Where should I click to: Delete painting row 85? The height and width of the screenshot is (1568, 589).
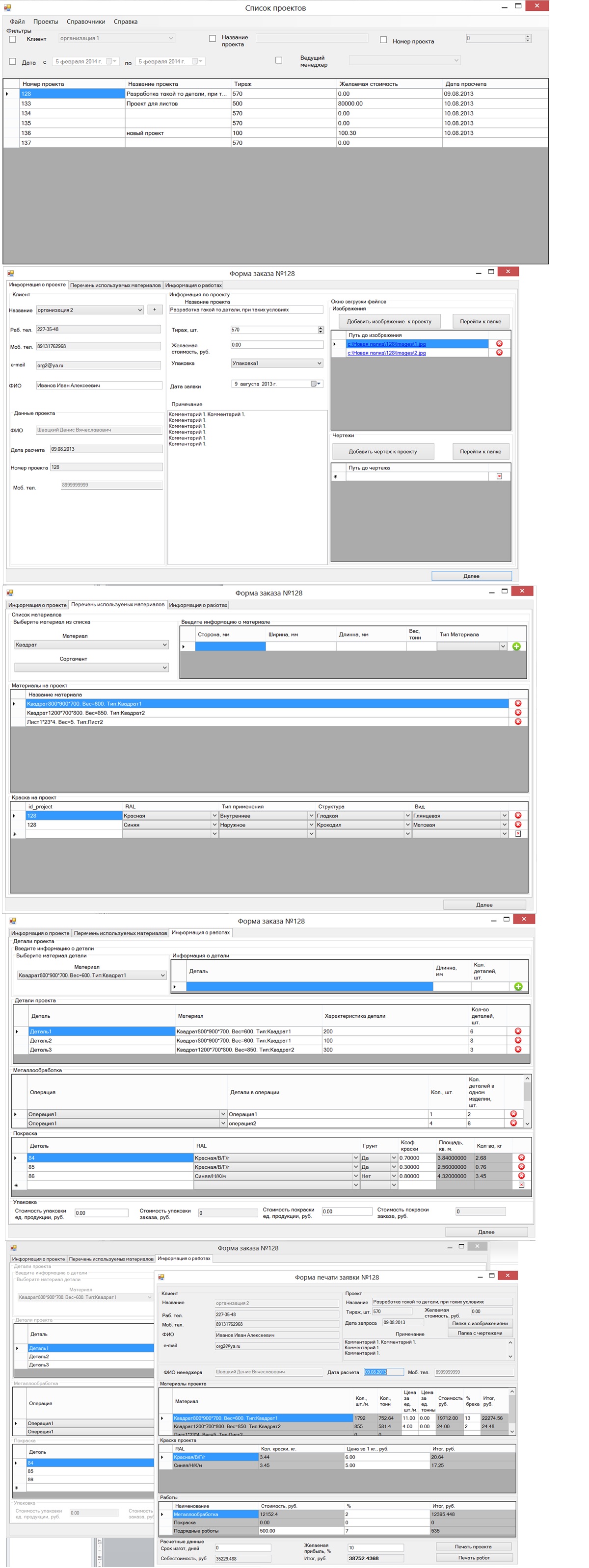[521, 1167]
